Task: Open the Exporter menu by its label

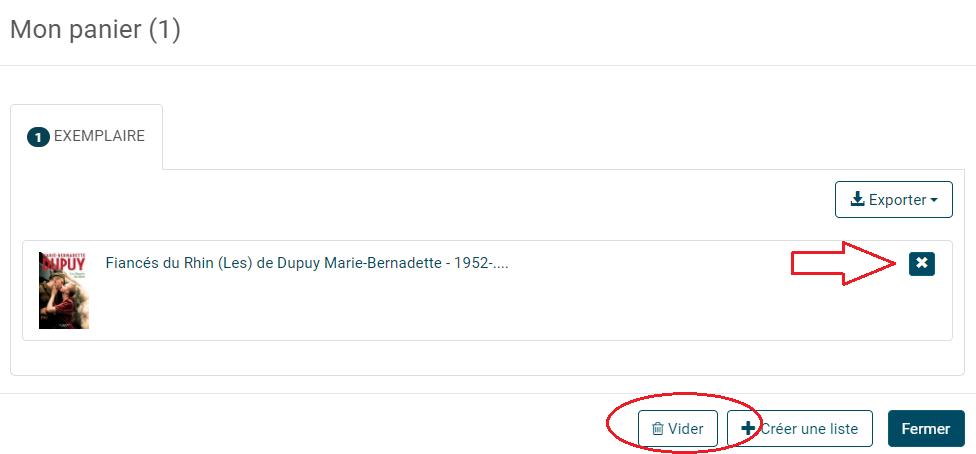Action: pos(898,200)
